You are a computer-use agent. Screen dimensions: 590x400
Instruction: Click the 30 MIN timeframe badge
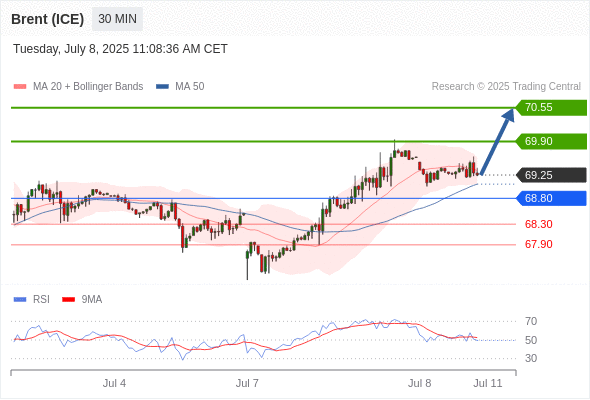click(x=117, y=19)
